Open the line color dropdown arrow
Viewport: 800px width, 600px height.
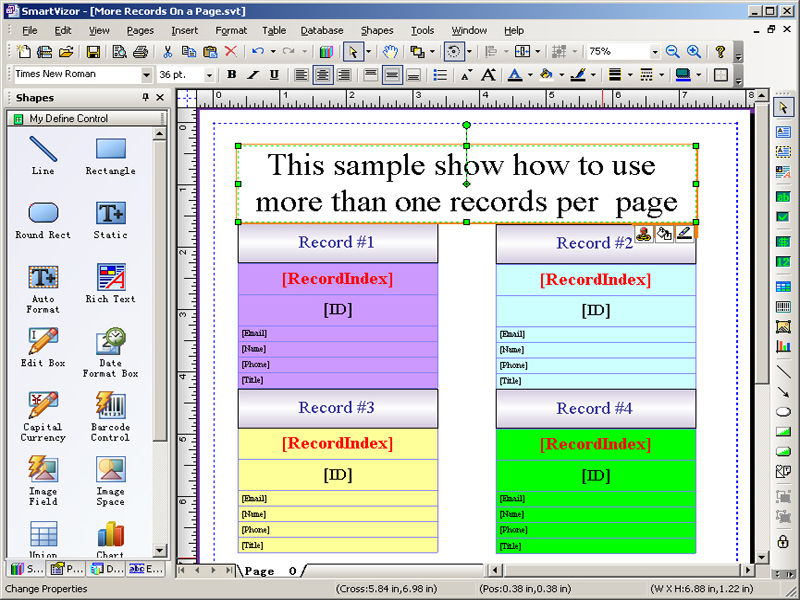click(593, 75)
